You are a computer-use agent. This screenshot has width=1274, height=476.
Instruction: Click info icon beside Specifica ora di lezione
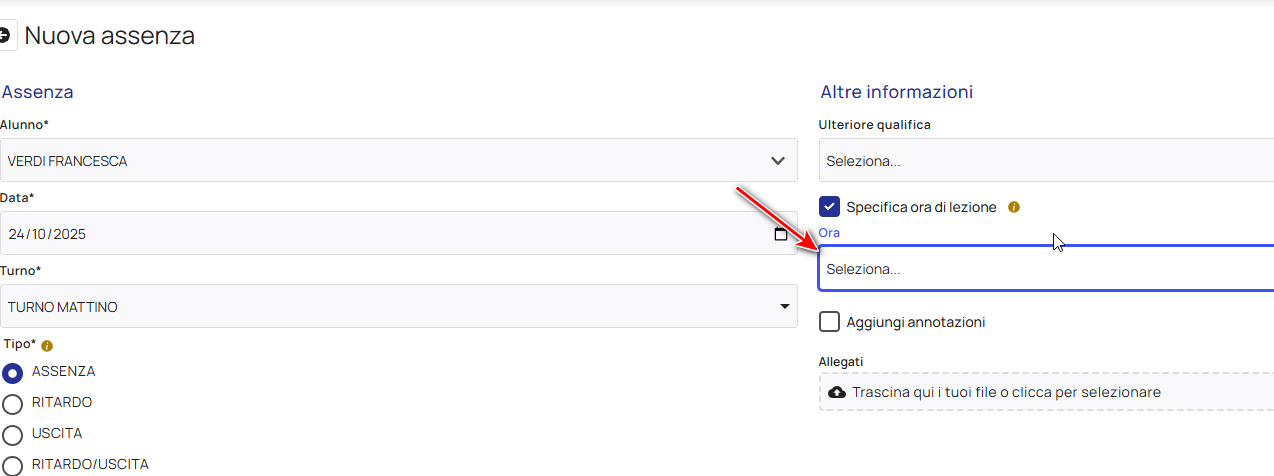[1013, 207]
